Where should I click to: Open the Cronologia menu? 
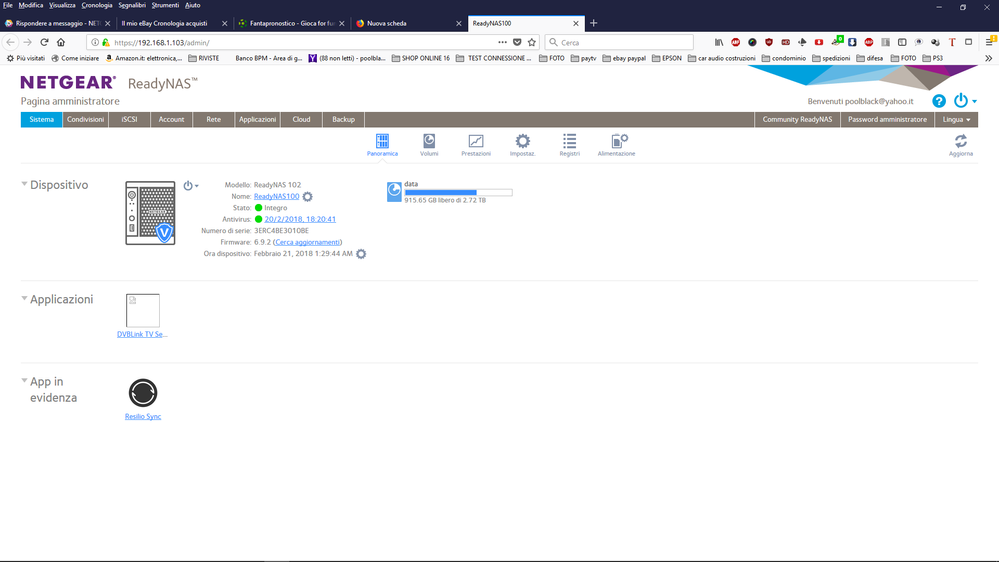point(97,5)
